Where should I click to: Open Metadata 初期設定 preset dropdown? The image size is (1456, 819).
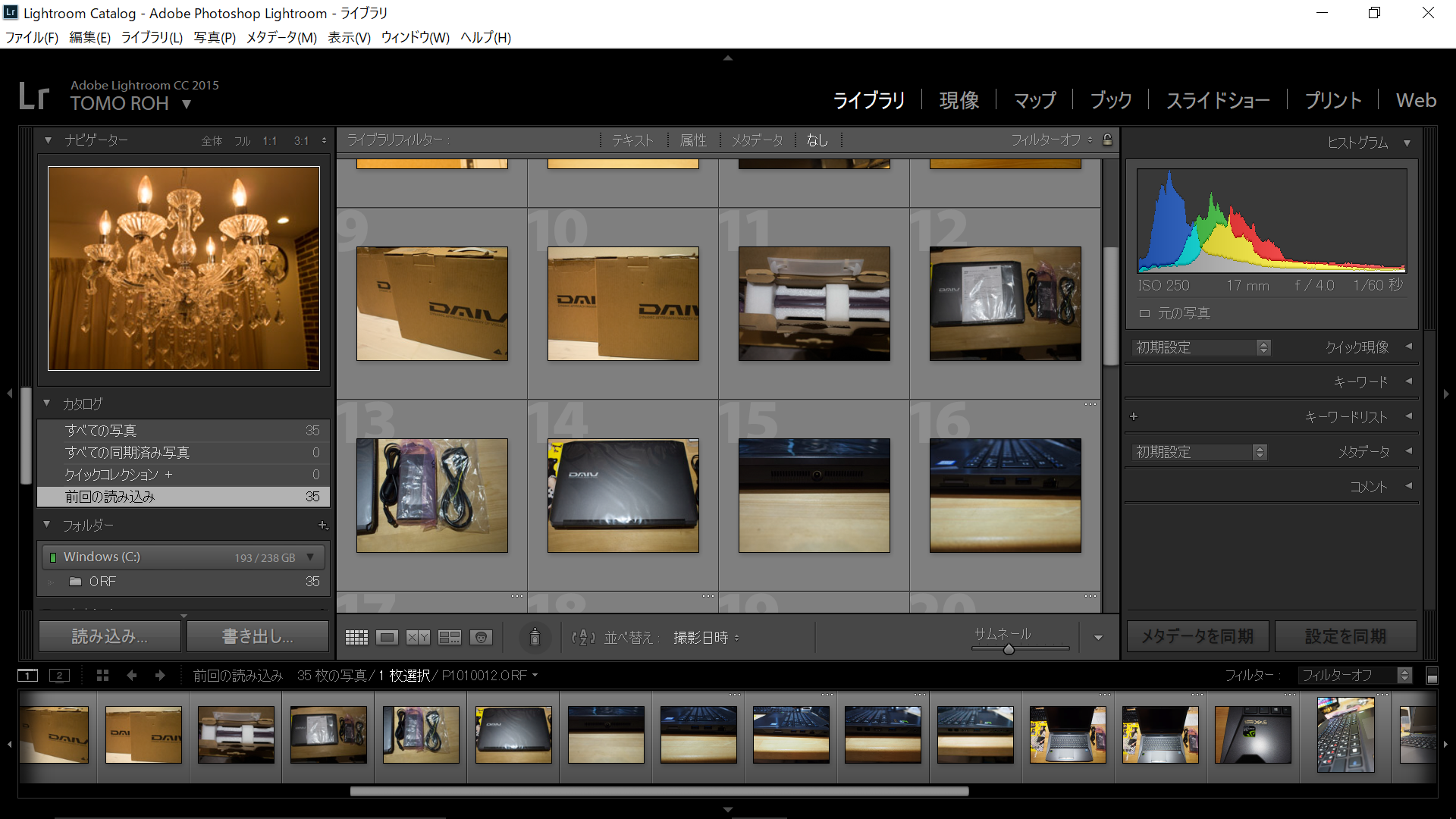click(x=1200, y=452)
